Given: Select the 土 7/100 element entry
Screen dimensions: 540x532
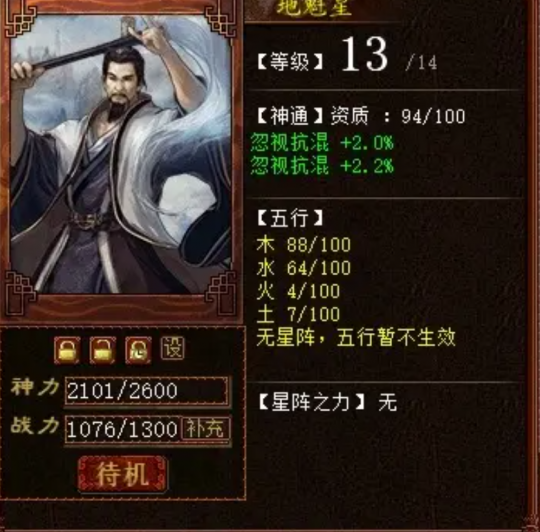Looking at the screenshot, I should click(298, 314).
